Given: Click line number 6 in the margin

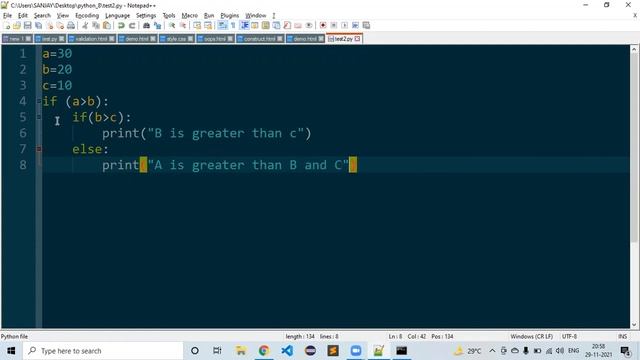Looking at the screenshot, I should [23, 133].
